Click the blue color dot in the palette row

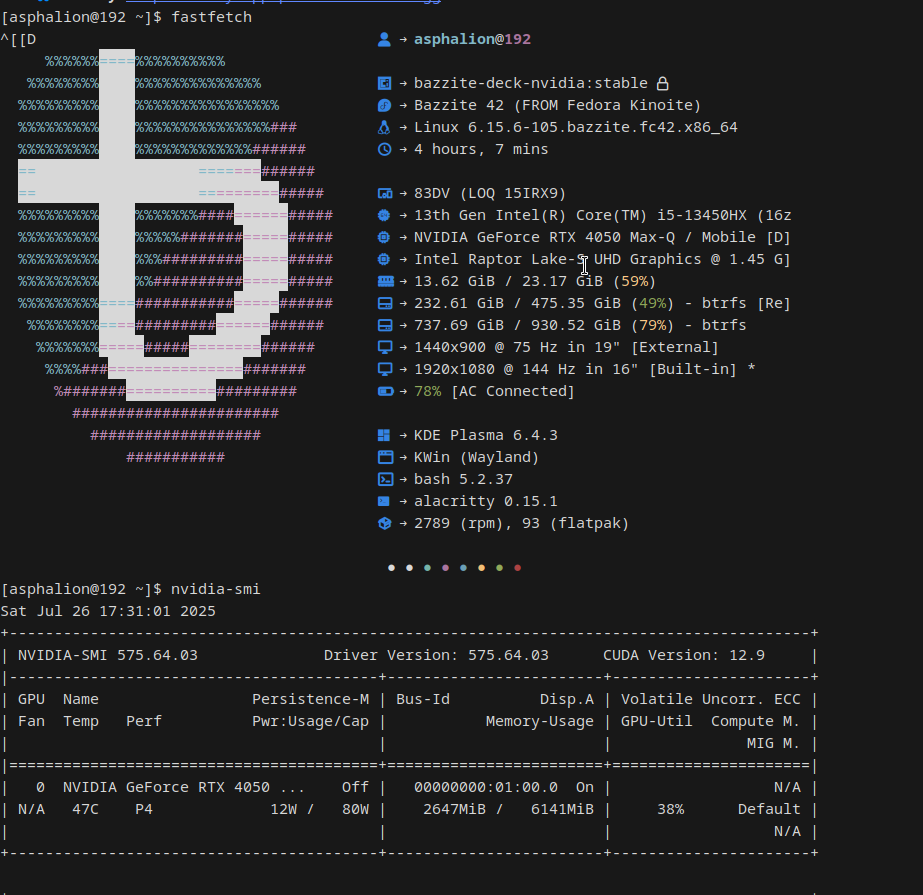463,568
